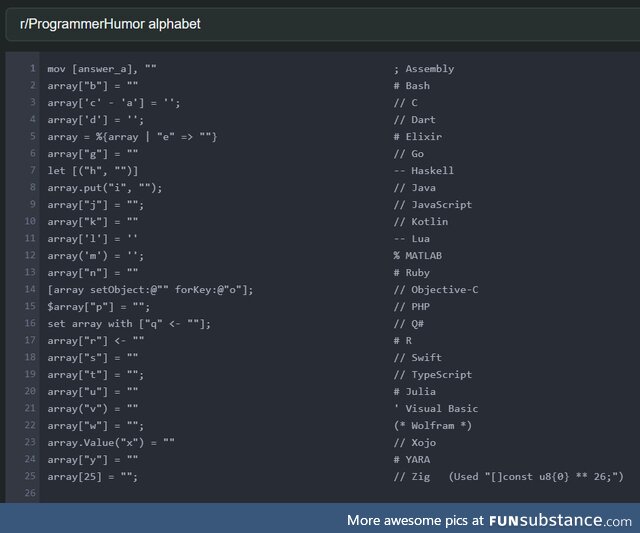Click the $array["p"] code line
The image size is (640, 533).
[x=99, y=307]
